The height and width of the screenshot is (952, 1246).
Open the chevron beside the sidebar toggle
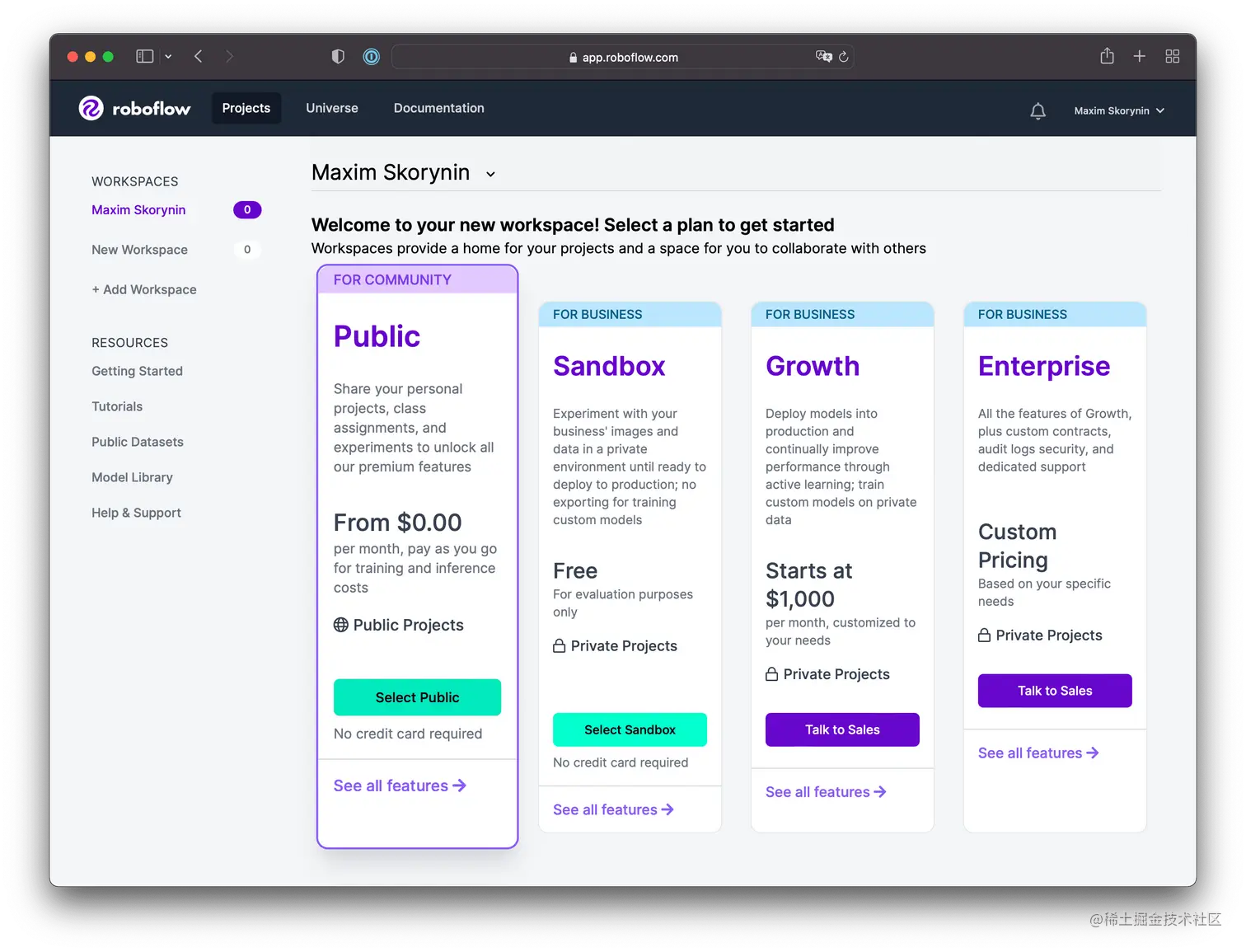tap(168, 56)
